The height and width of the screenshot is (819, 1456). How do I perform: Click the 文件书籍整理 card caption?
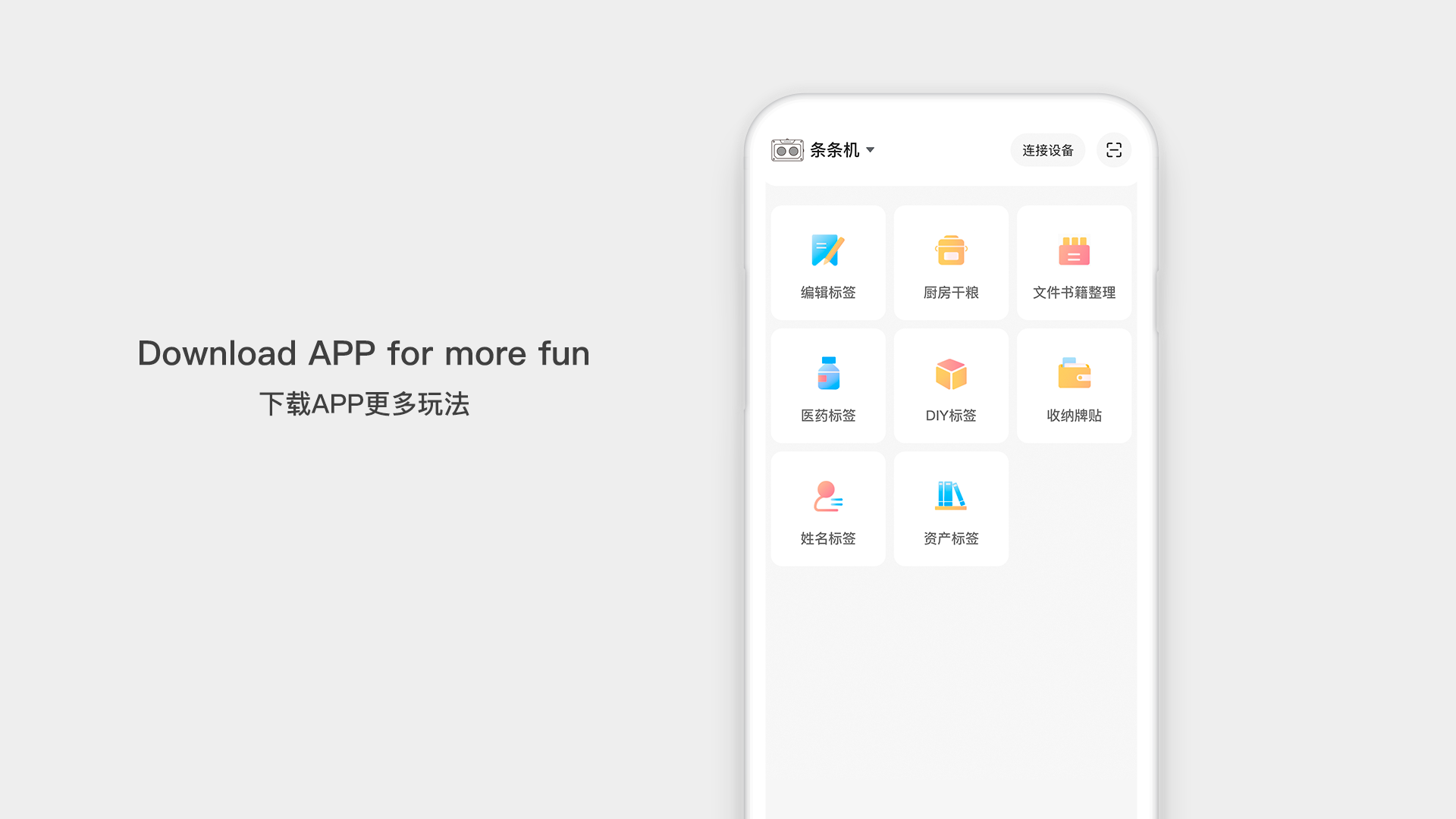pyautogui.click(x=1074, y=293)
